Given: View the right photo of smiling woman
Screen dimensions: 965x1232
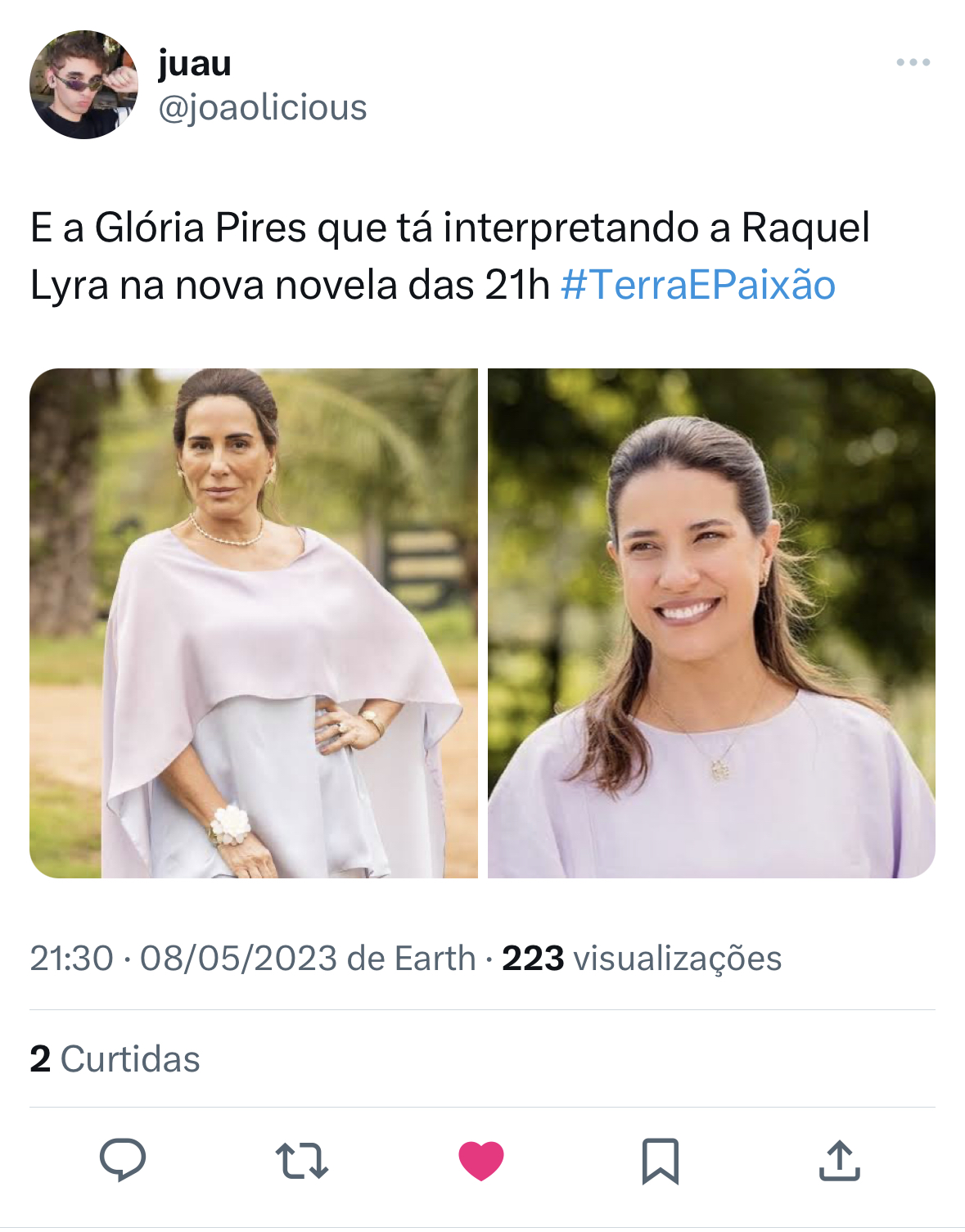Looking at the screenshot, I should click(711, 623).
